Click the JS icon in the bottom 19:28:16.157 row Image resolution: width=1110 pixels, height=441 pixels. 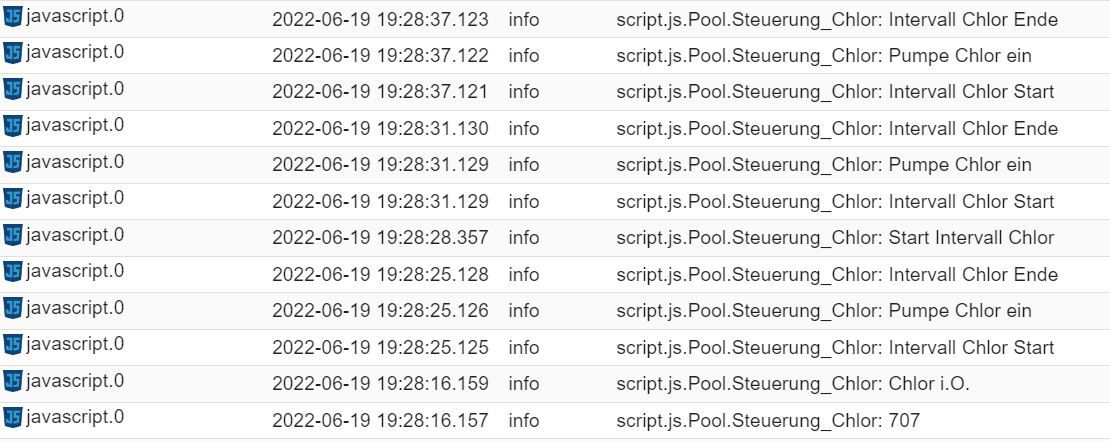click(x=13, y=418)
